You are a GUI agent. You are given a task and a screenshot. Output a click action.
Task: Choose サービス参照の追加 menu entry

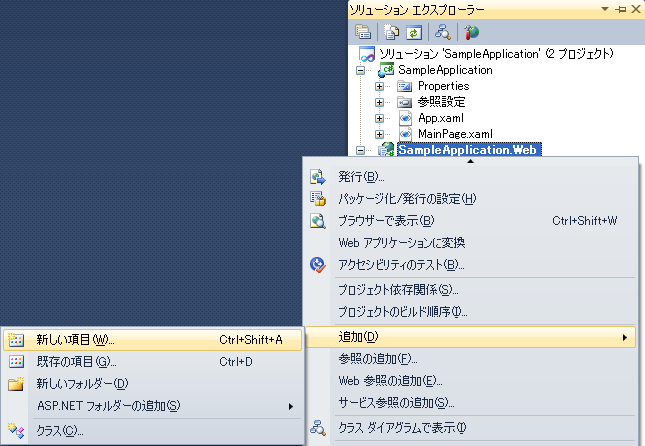(471, 403)
